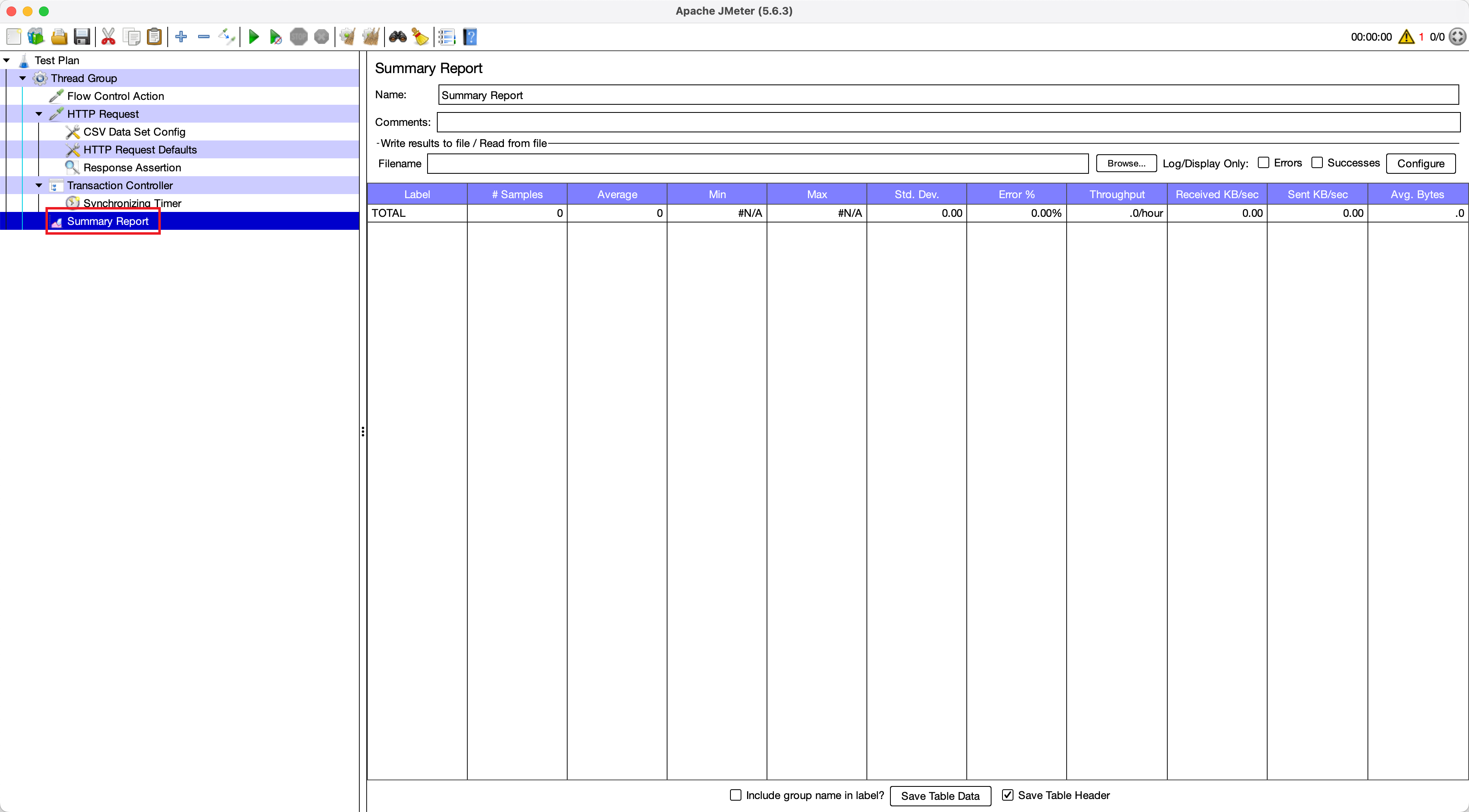The width and height of the screenshot is (1469, 812).
Task: Click the Copy icon
Action: pyautogui.click(x=132, y=37)
